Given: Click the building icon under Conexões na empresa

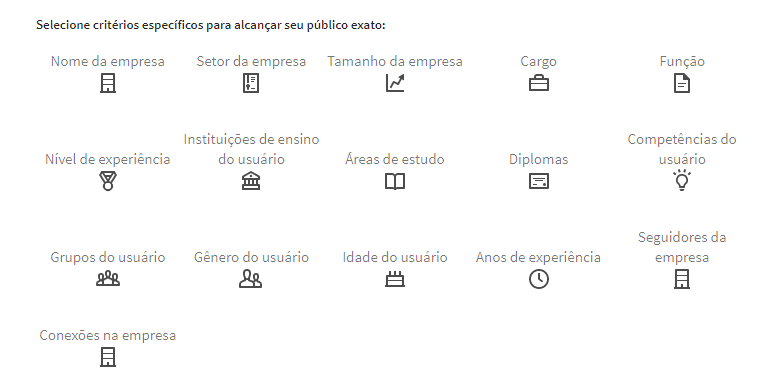Looking at the screenshot, I should (108, 357).
